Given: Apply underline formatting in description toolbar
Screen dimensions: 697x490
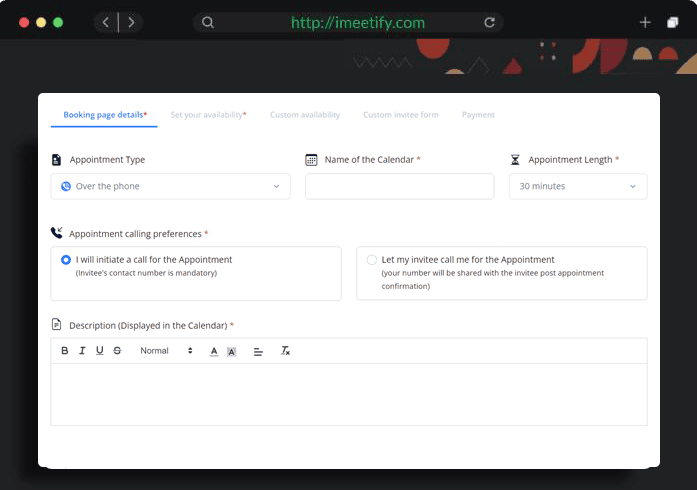Looking at the screenshot, I should point(100,351).
